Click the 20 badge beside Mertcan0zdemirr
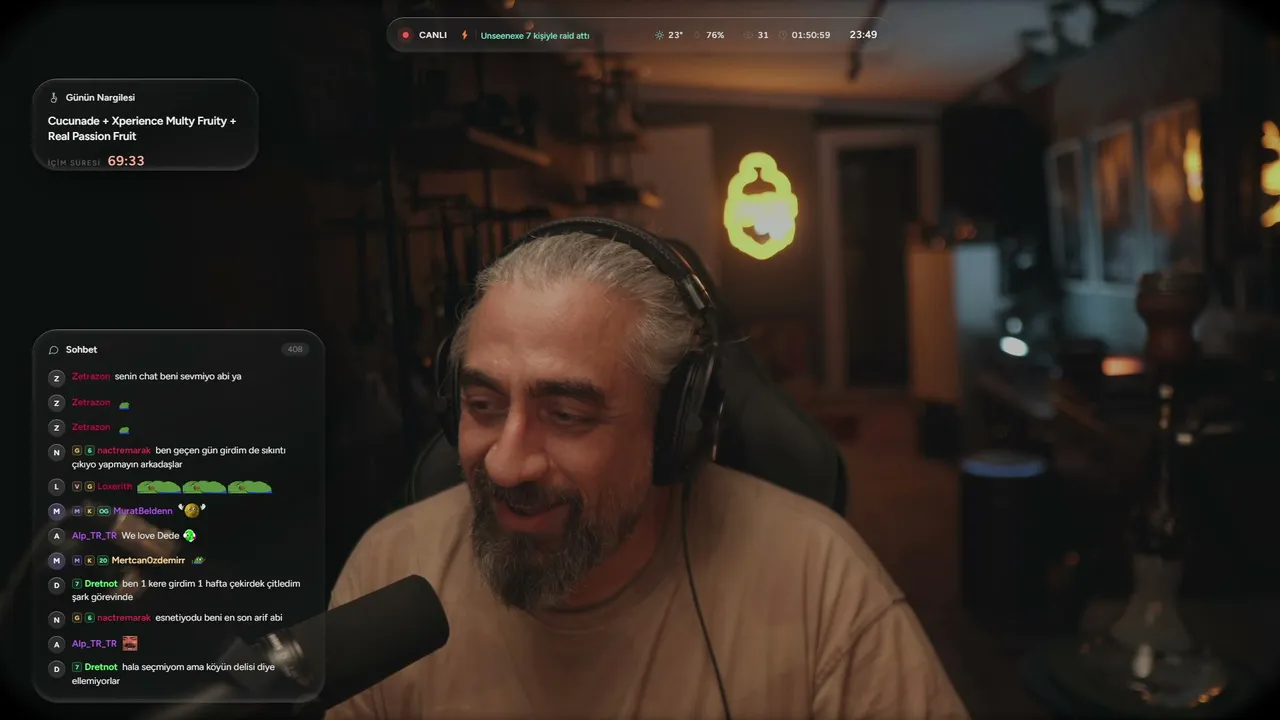The image size is (1280, 720). coord(103,560)
